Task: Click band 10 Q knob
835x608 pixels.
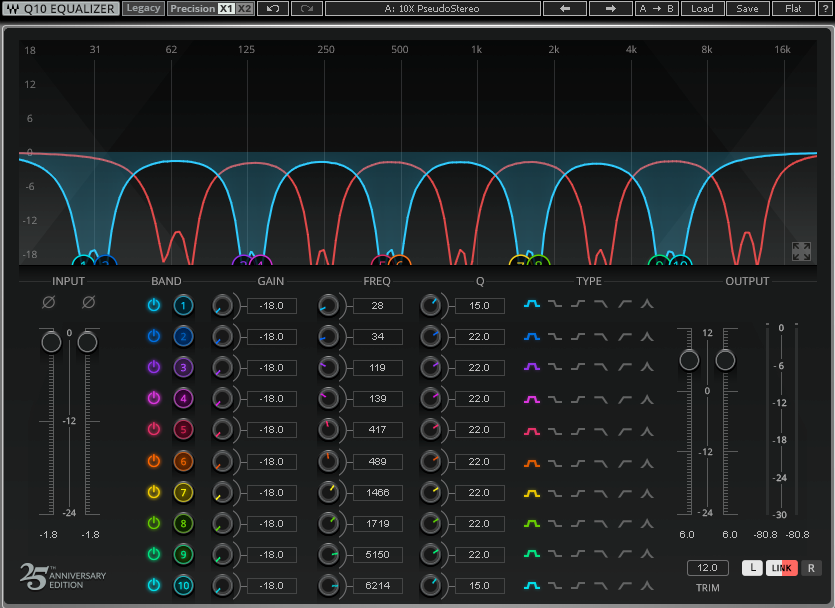Action: pyautogui.click(x=430, y=586)
